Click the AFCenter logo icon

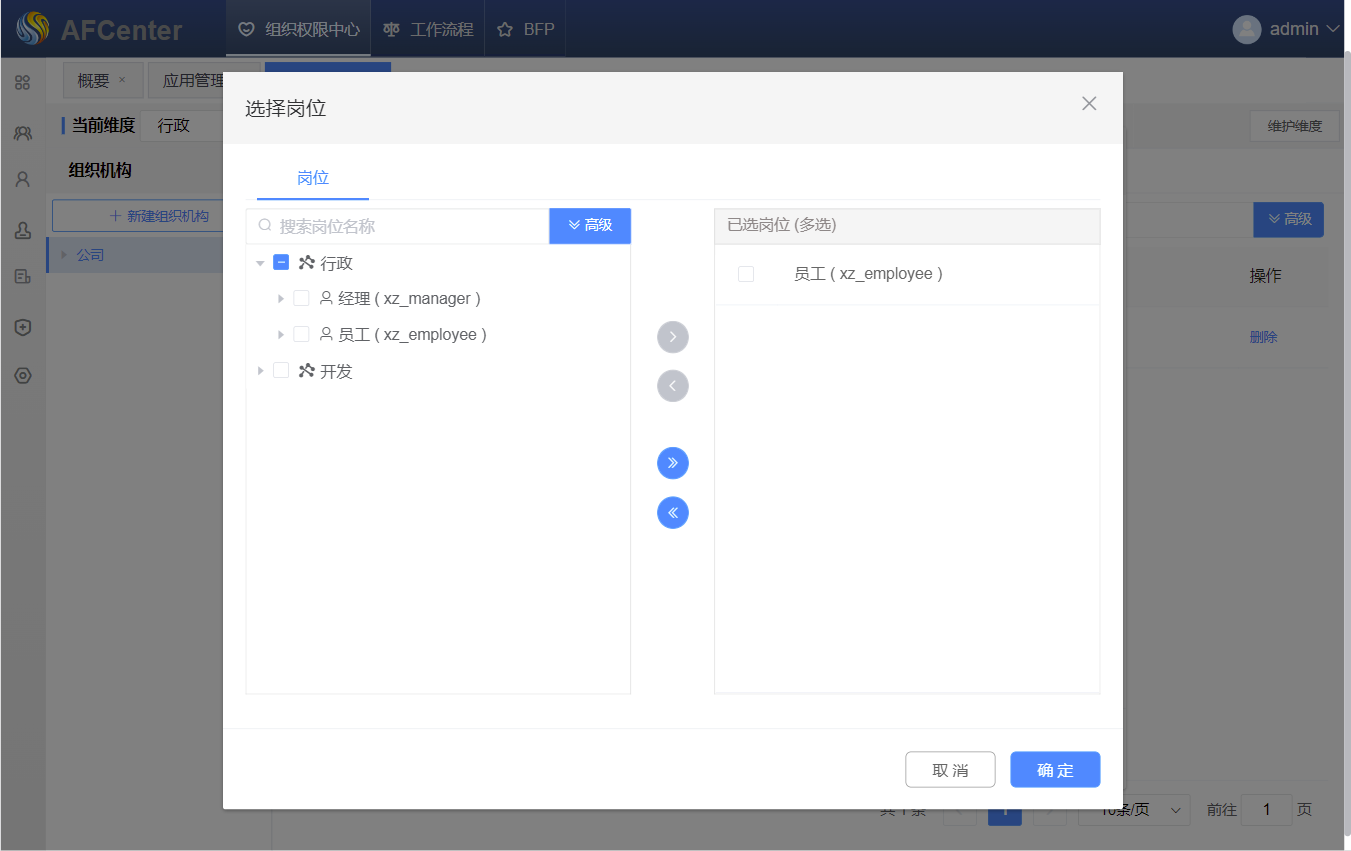tap(32, 29)
